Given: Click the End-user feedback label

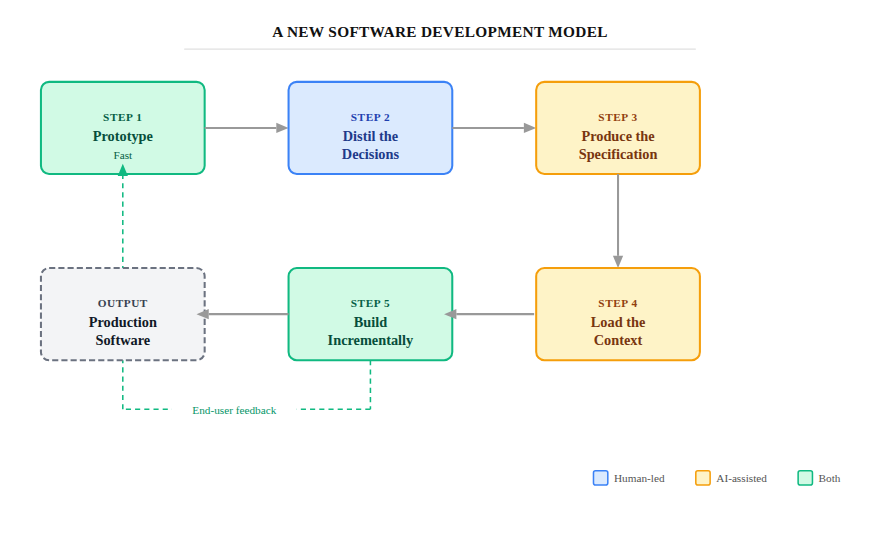Looking at the screenshot, I should click(x=234, y=410).
